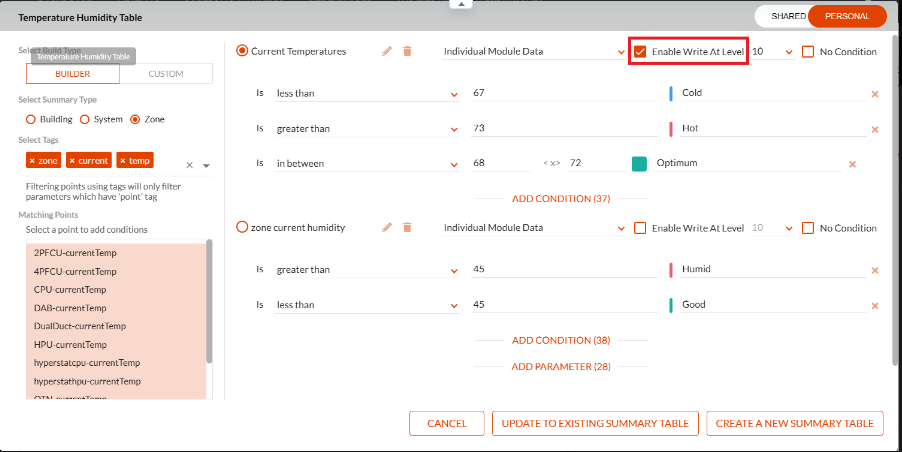Click pencil icon beside zone current humidity
Image resolution: width=902 pixels, height=452 pixels.
point(387,228)
